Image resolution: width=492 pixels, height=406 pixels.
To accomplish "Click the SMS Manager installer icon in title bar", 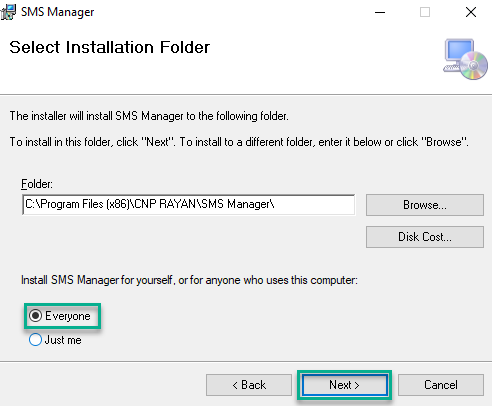I will point(8,12).
